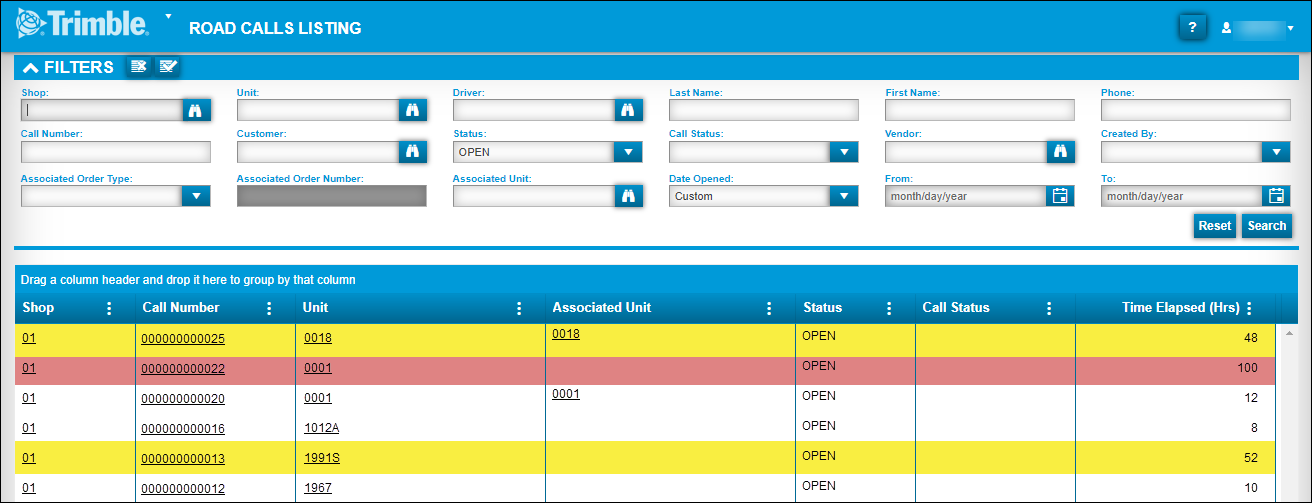
Task: Open the Customer lookup binoculars icon
Action: 412,152
